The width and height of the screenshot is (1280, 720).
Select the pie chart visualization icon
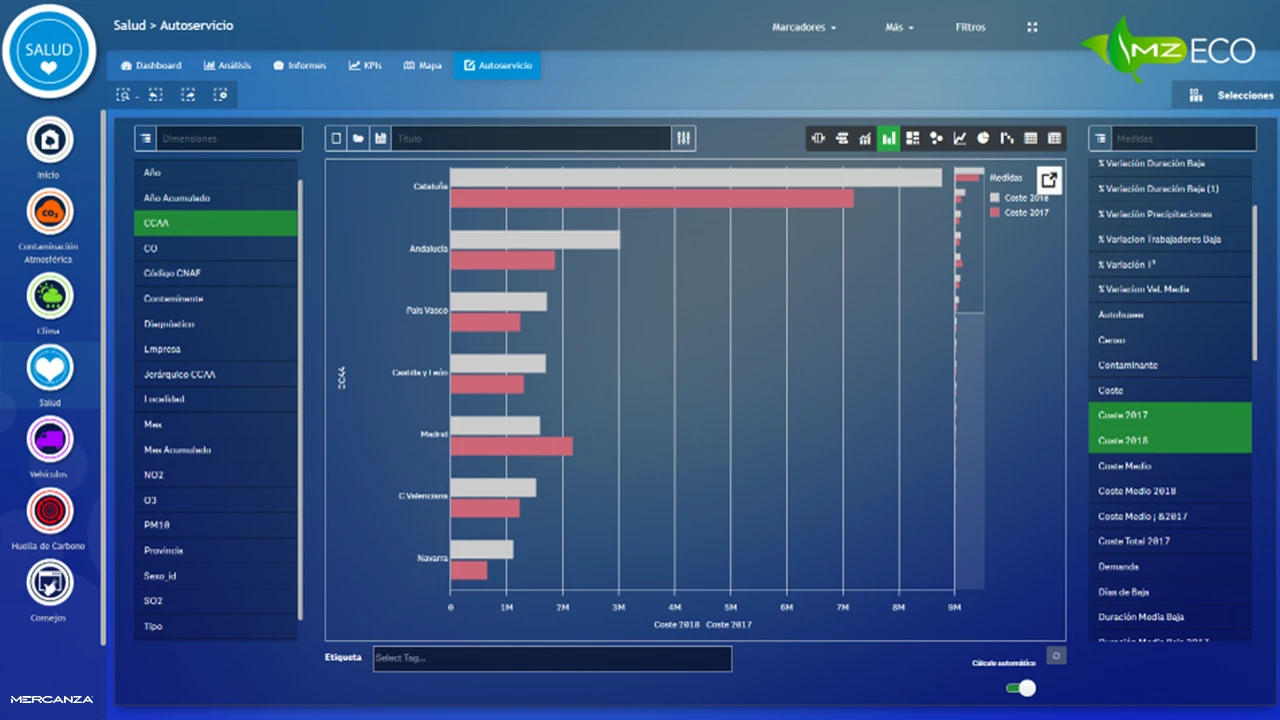[x=983, y=139]
